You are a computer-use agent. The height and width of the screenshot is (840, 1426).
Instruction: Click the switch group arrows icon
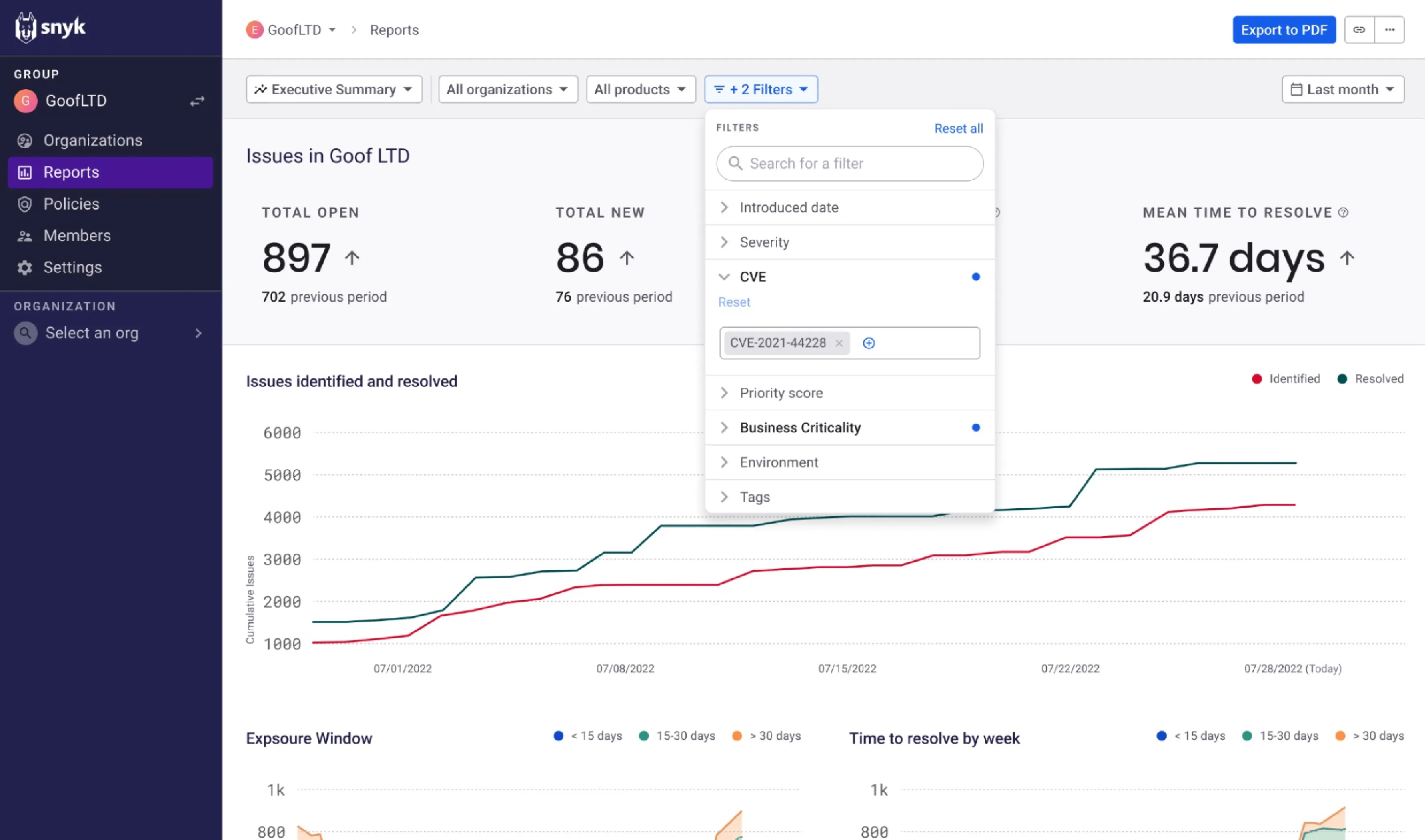point(197,101)
